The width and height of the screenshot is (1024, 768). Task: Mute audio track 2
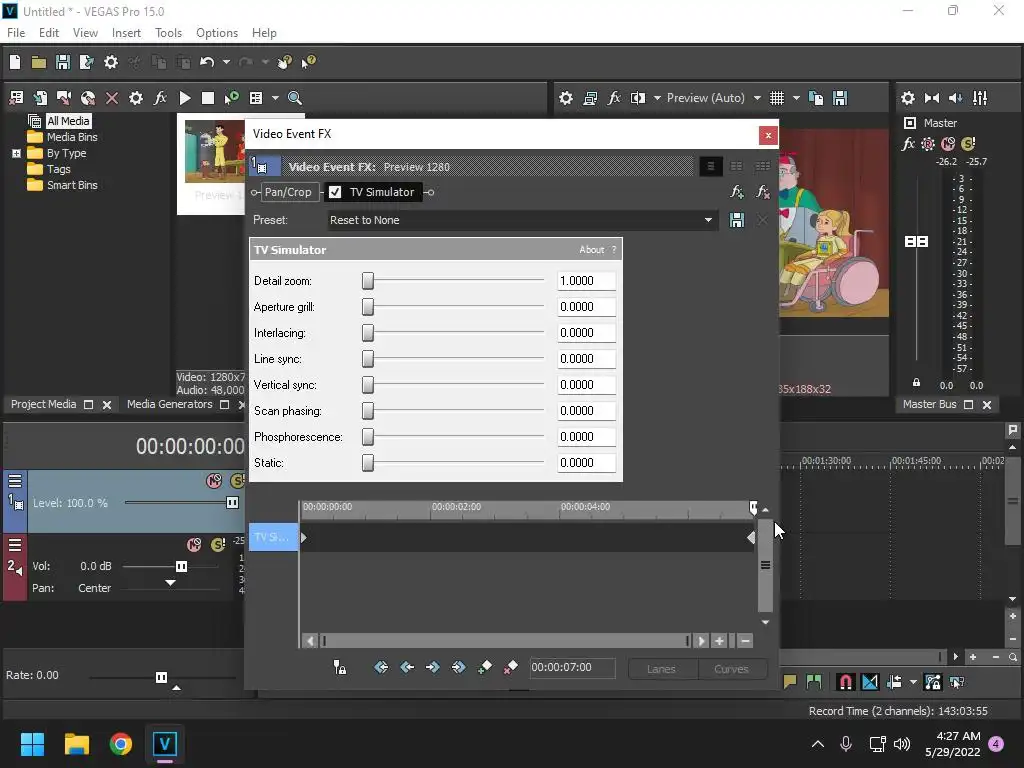tap(194, 545)
